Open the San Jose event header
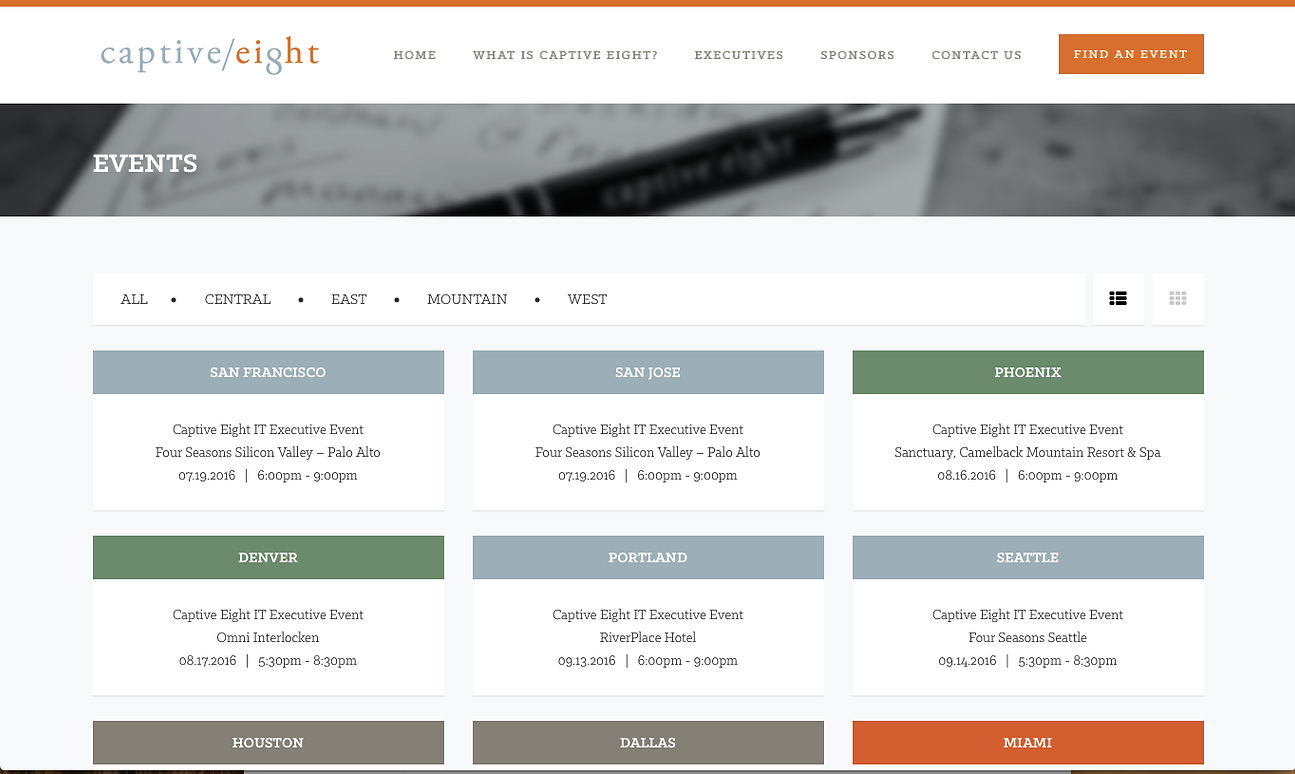The height and width of the screenshot is (774, 1295). pos(648,372)
